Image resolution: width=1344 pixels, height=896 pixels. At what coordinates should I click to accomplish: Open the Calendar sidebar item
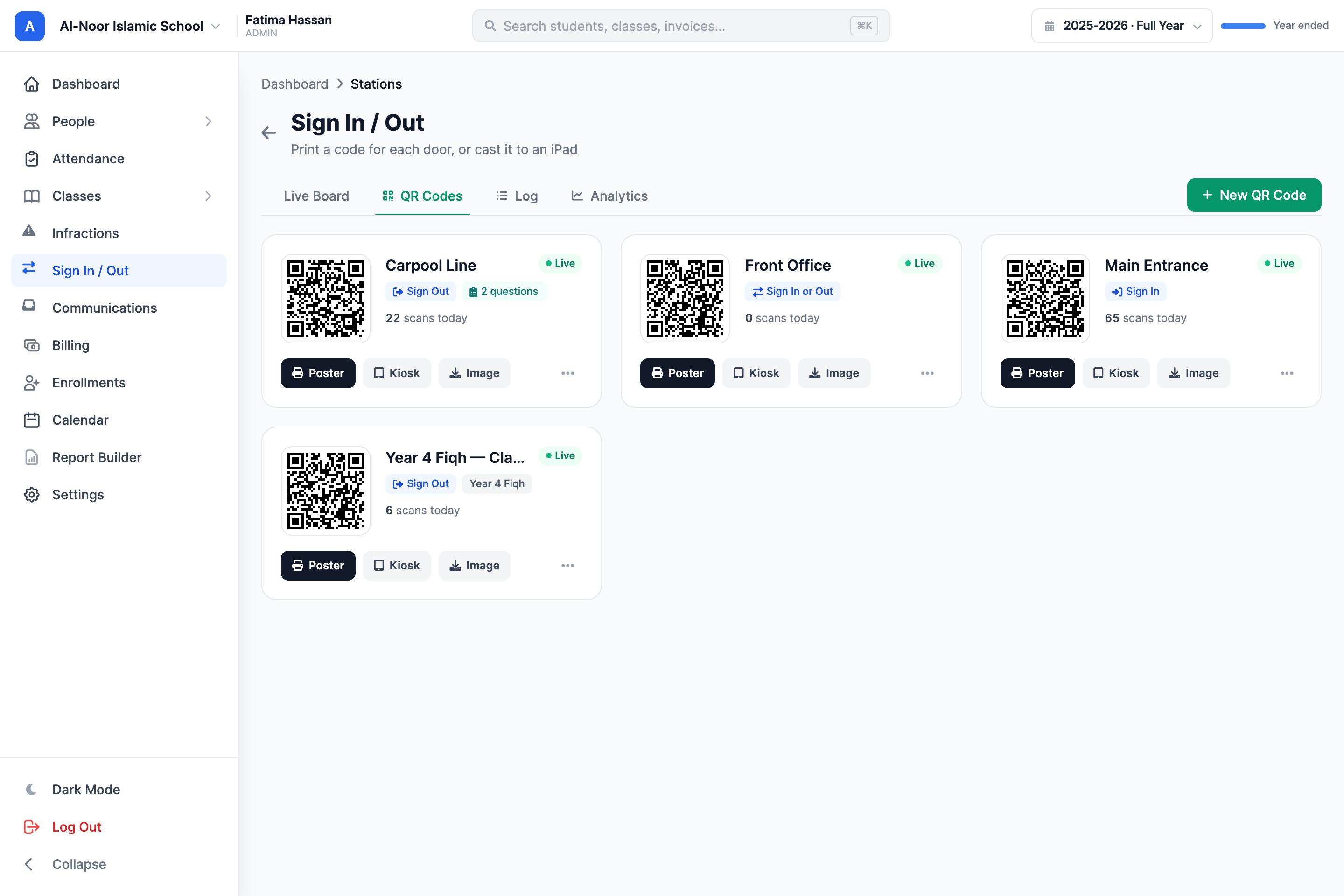tap(119, 420)
